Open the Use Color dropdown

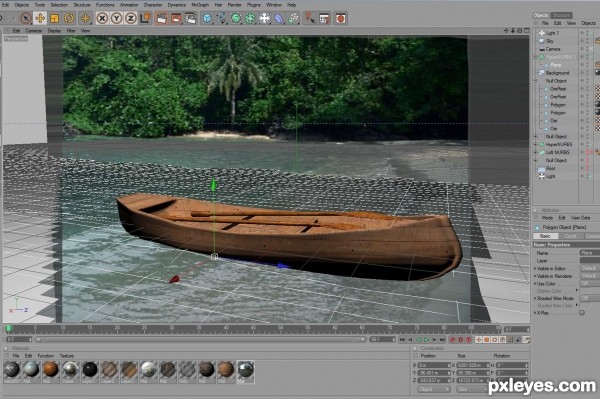click(x=590, y=284)
